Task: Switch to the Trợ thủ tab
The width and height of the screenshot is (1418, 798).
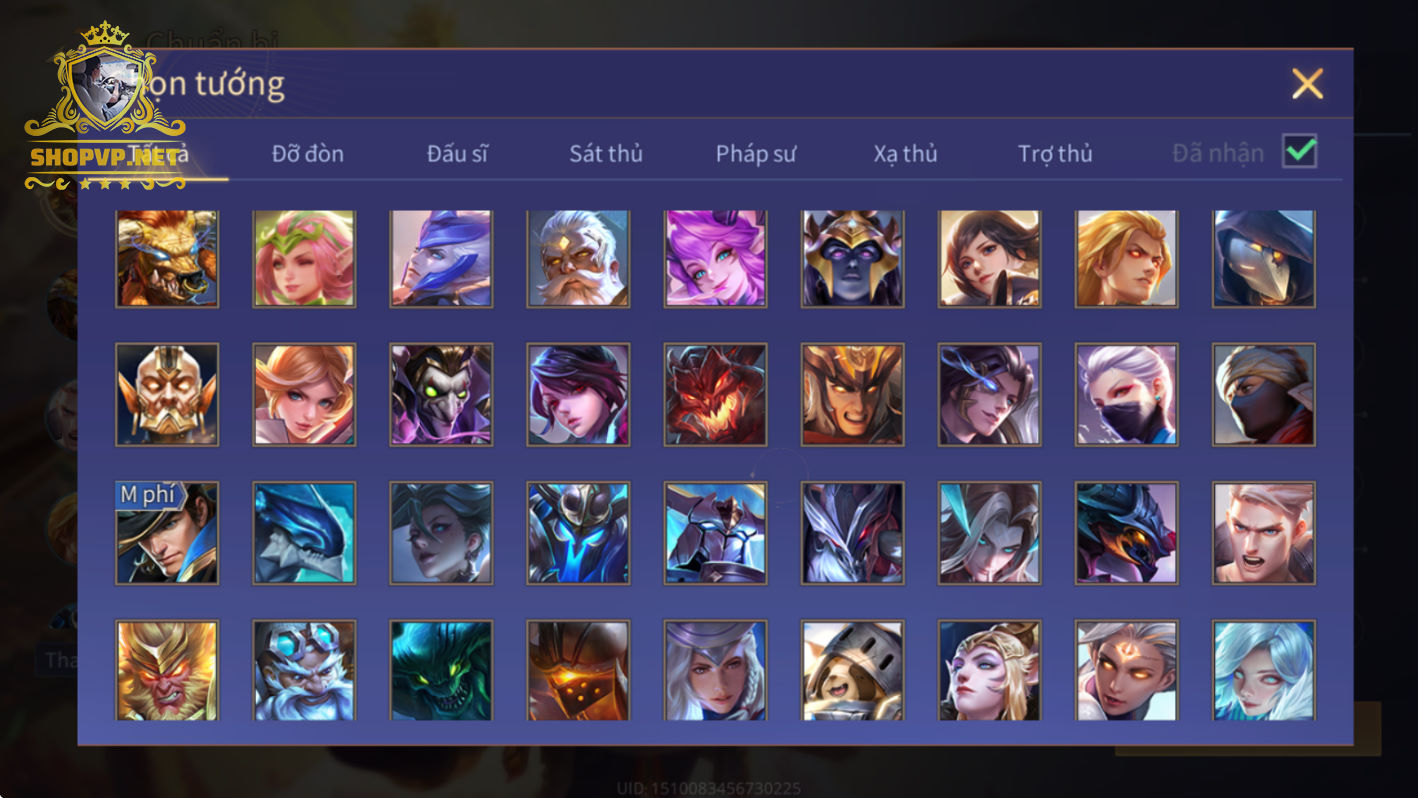Action: (x=1055, y=154)
